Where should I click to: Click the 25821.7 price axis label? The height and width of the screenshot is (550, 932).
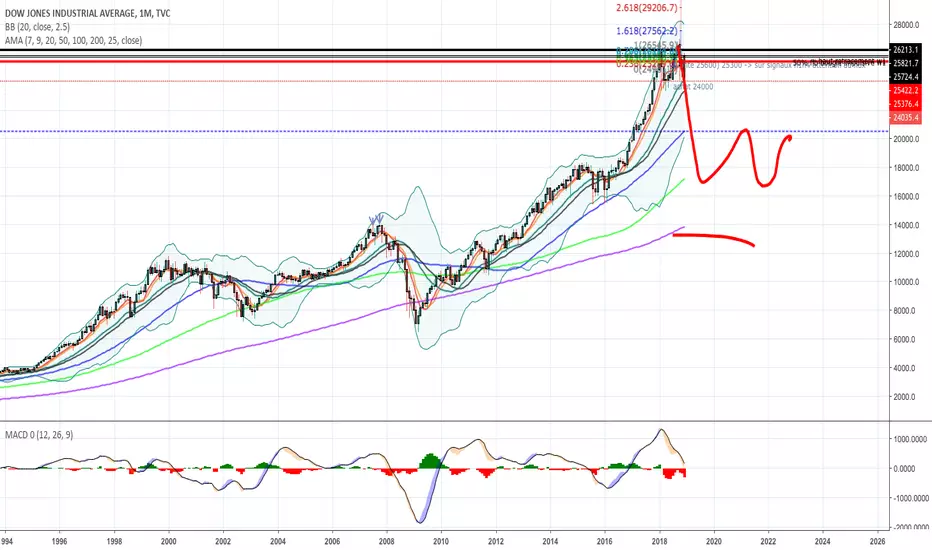click(905, 64)
